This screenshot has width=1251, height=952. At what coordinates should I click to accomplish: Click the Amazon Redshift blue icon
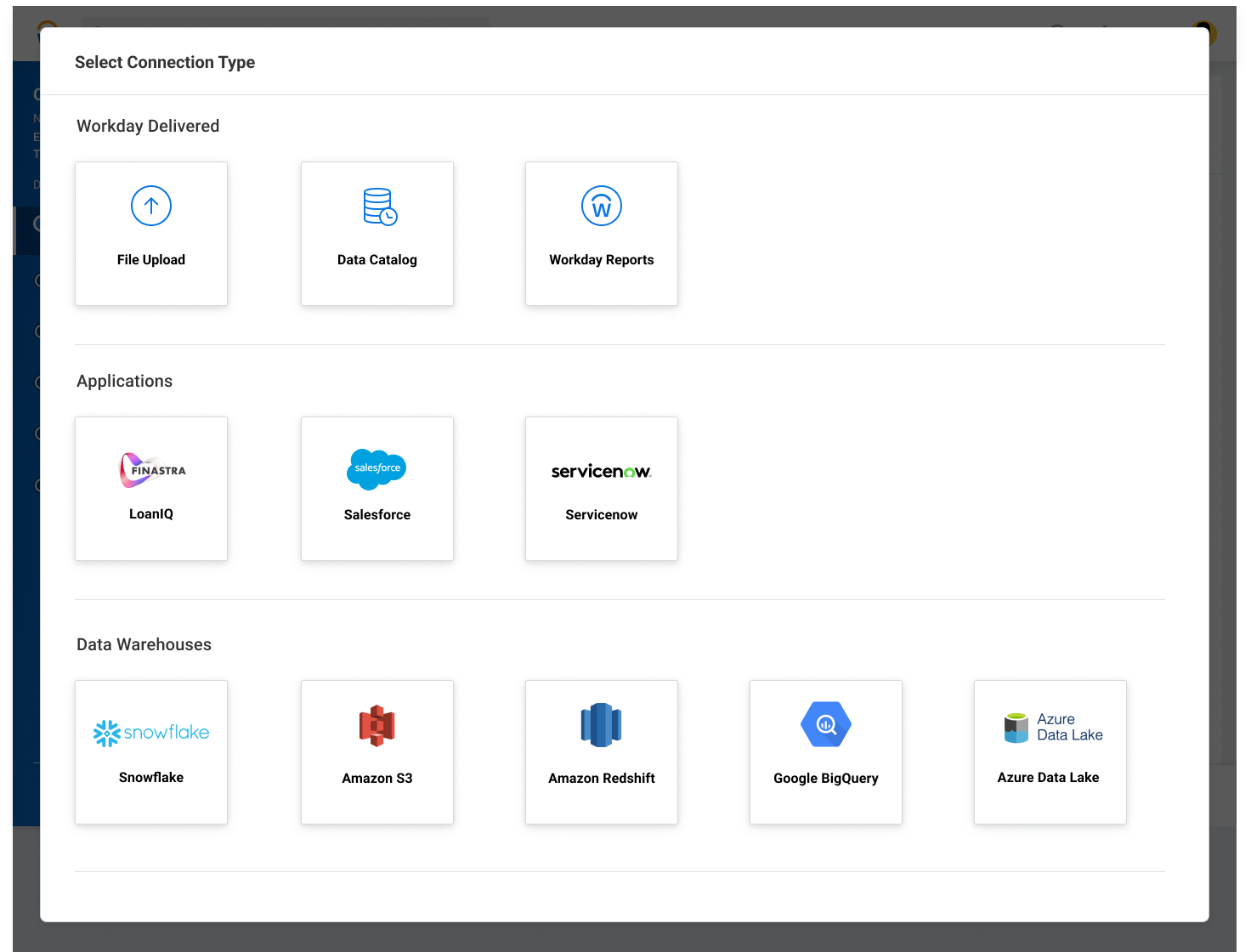pos(602,725)
